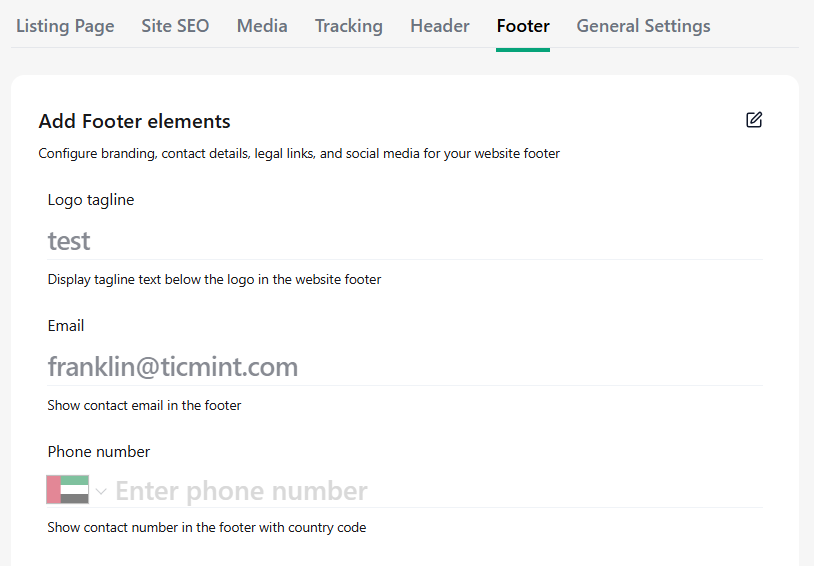Expand the country code dropdown chevron

(101, 491)
